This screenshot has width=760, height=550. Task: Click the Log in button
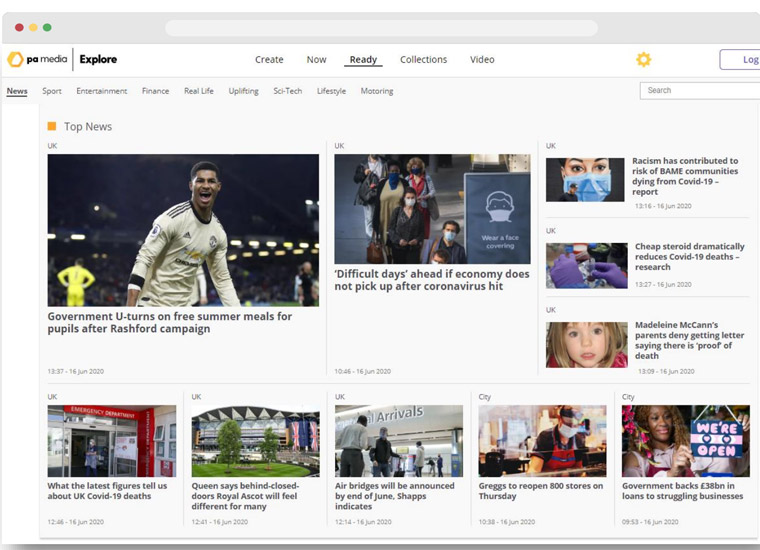pyautogui.click(x=740, y=60)
